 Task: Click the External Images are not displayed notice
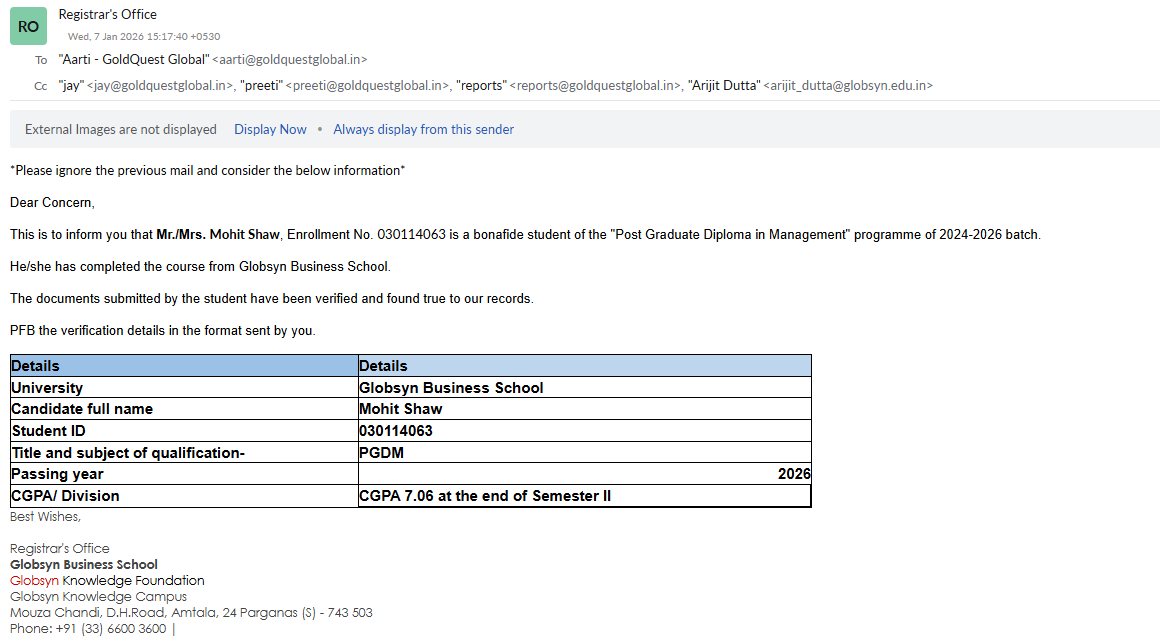tap(120, 129)
